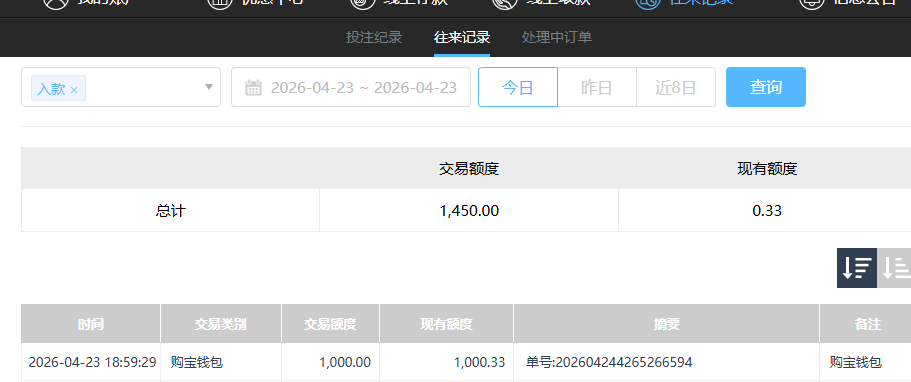Click the total amount 1,450.00
Image resolution: width=911 pixels, height=382 pixels.
coord(469,210)
